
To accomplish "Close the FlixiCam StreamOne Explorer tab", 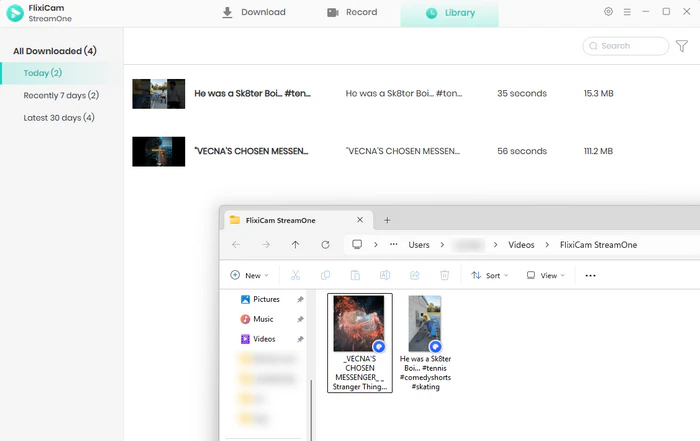I will [x=360, y=220].
